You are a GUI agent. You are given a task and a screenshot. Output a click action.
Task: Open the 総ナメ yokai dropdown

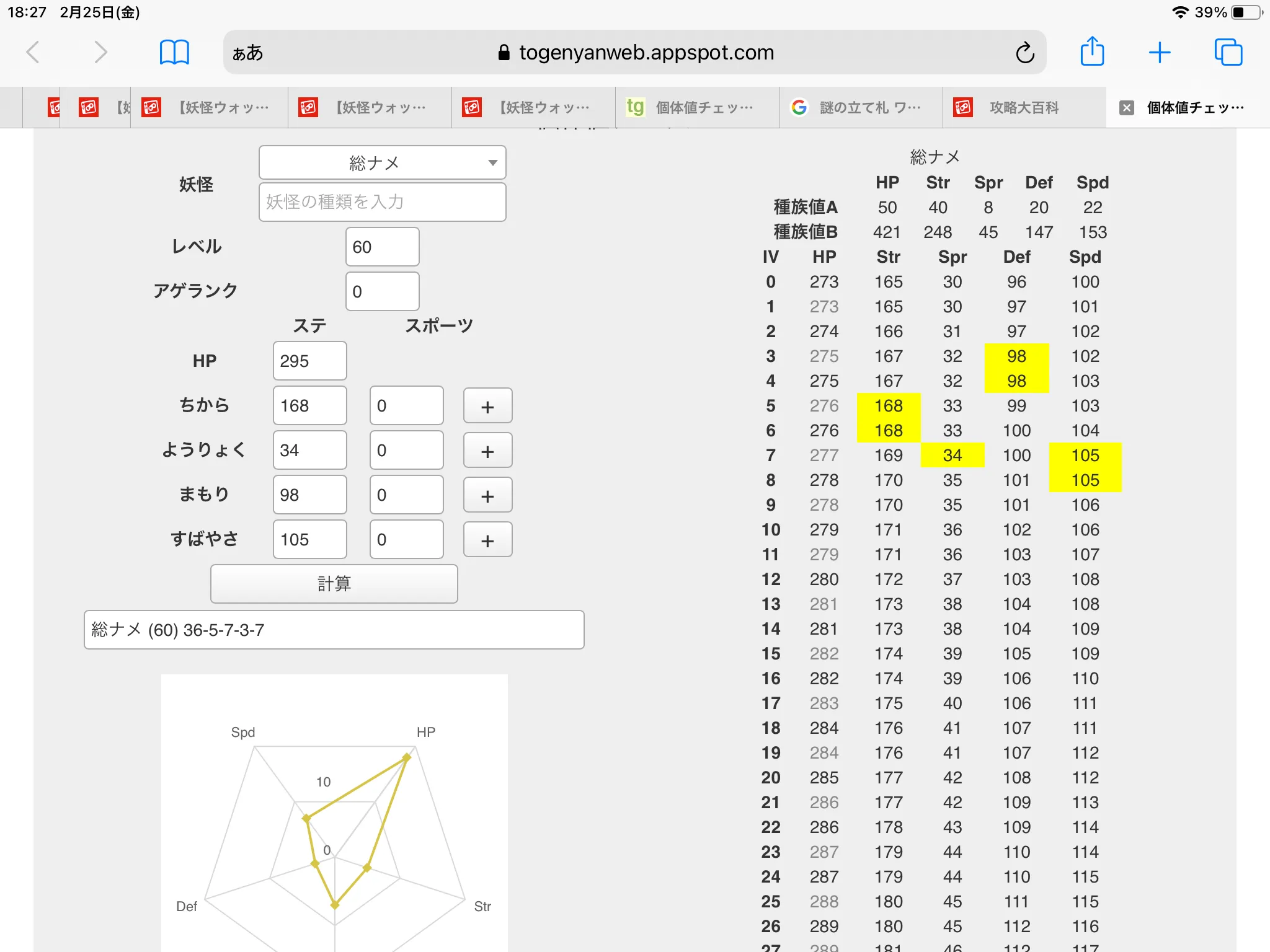point(383,162)
